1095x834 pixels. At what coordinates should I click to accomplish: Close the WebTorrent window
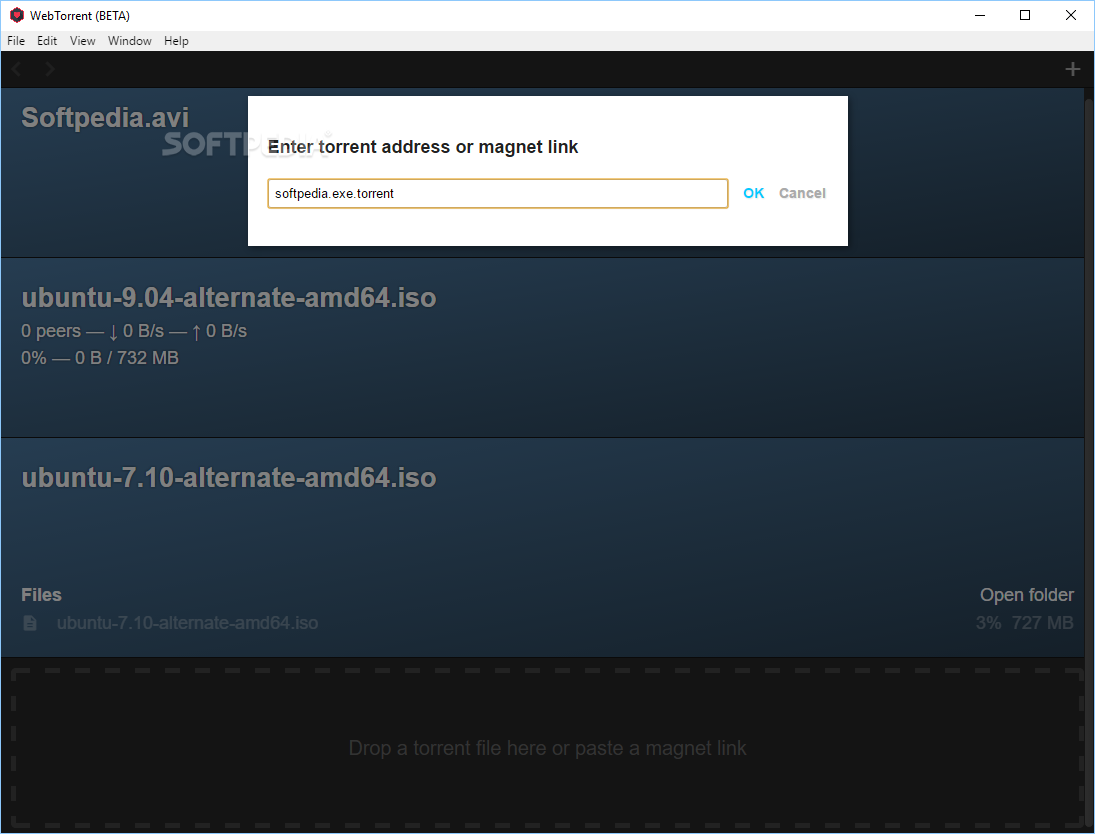click(1071, 15)
